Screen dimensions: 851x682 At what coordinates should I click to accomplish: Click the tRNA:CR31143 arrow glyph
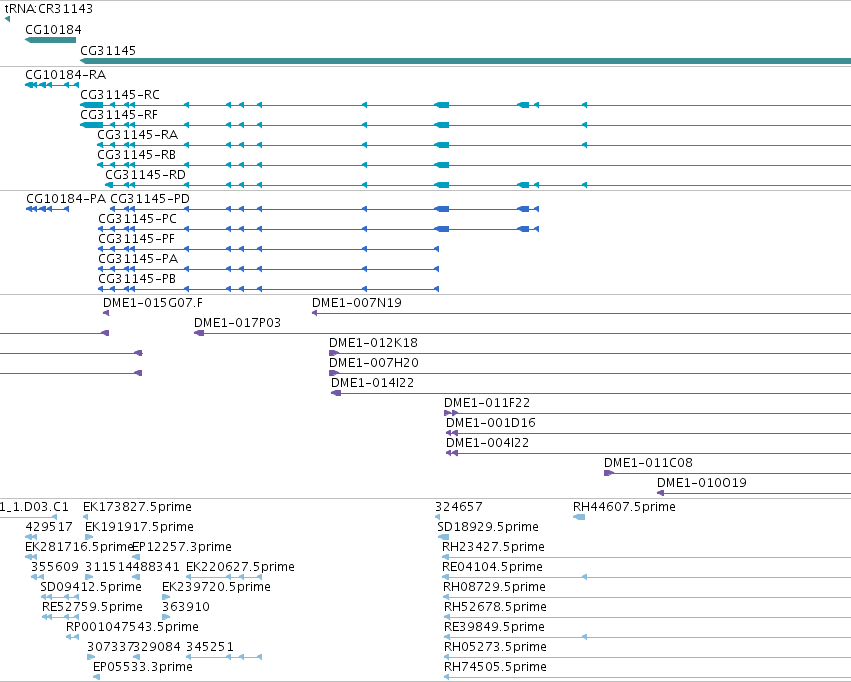[7, 19]
